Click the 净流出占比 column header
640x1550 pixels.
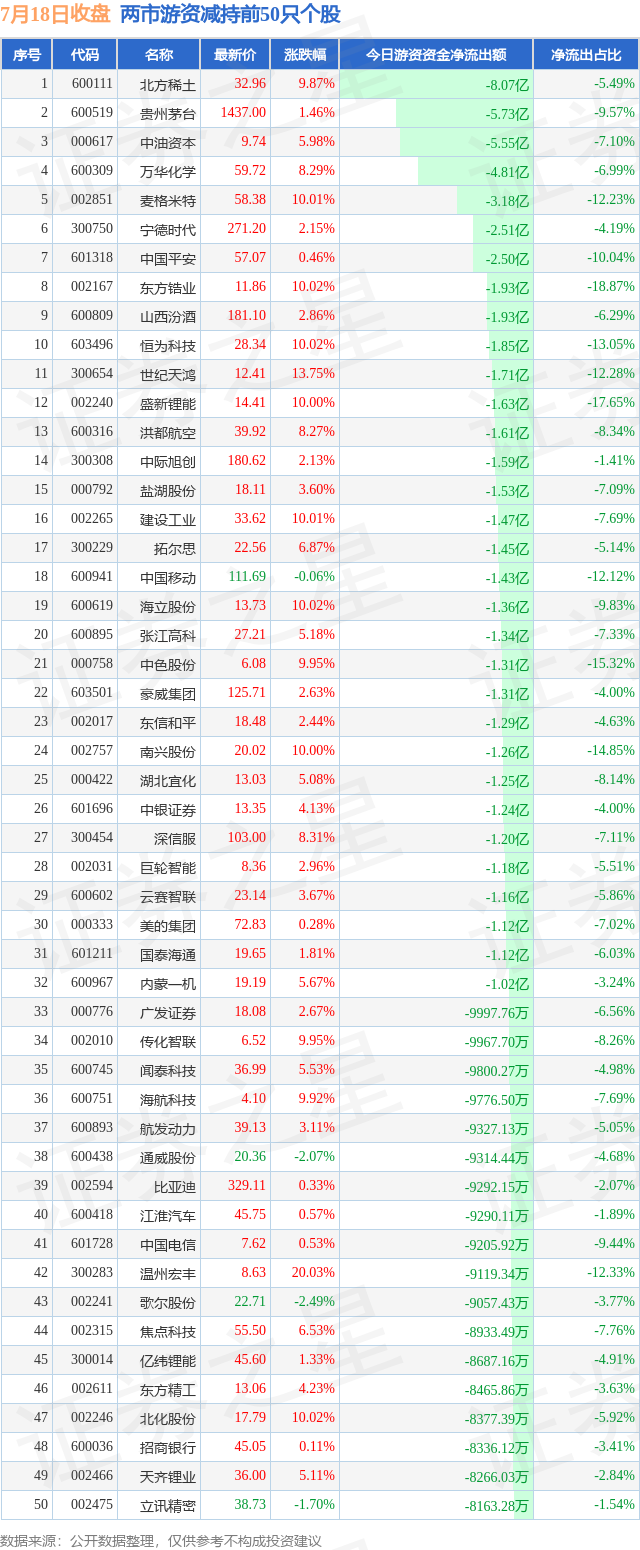586,55
